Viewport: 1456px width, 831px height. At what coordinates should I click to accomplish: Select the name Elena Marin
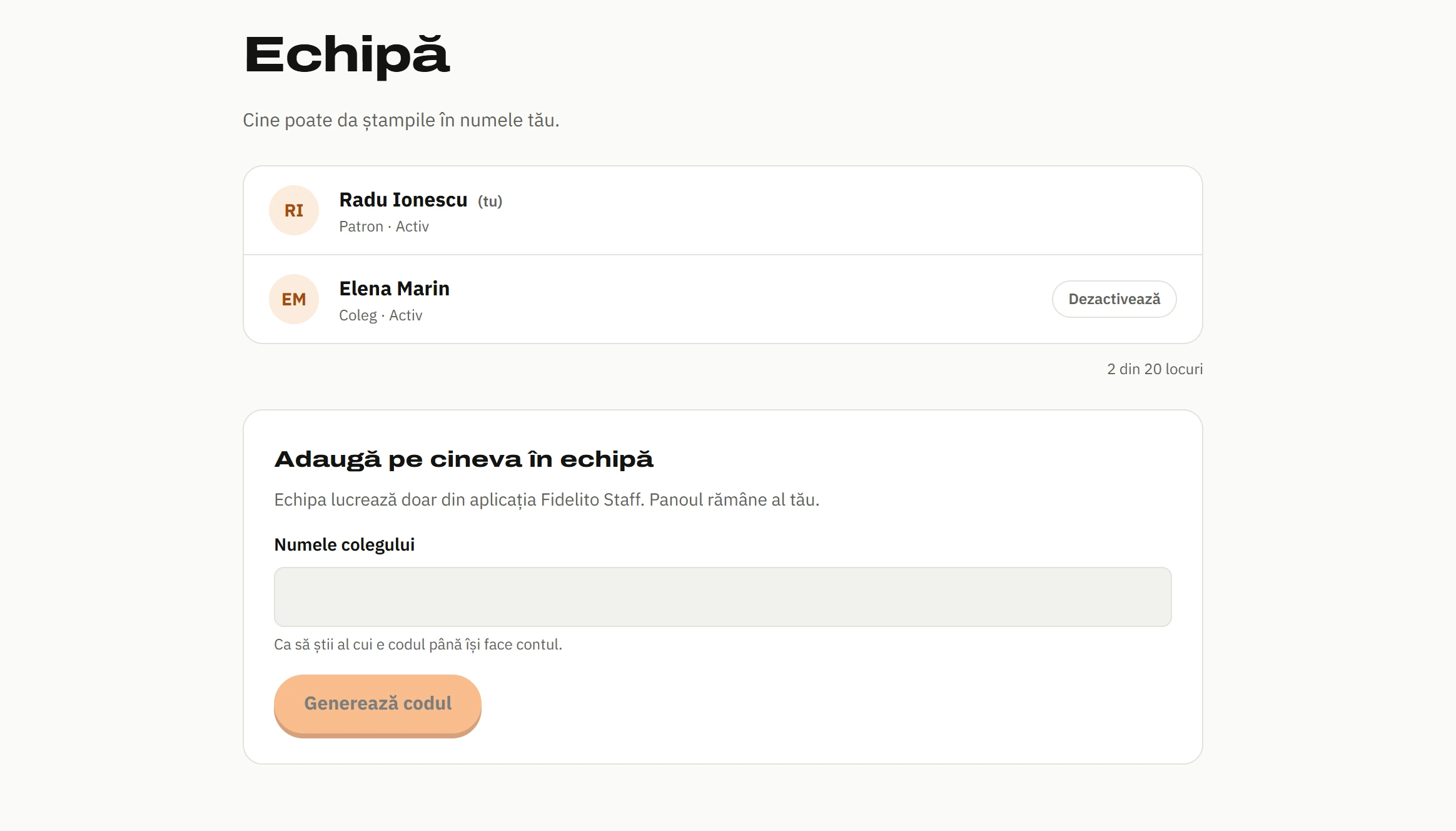pyautogui.click(x=394, y=288)
